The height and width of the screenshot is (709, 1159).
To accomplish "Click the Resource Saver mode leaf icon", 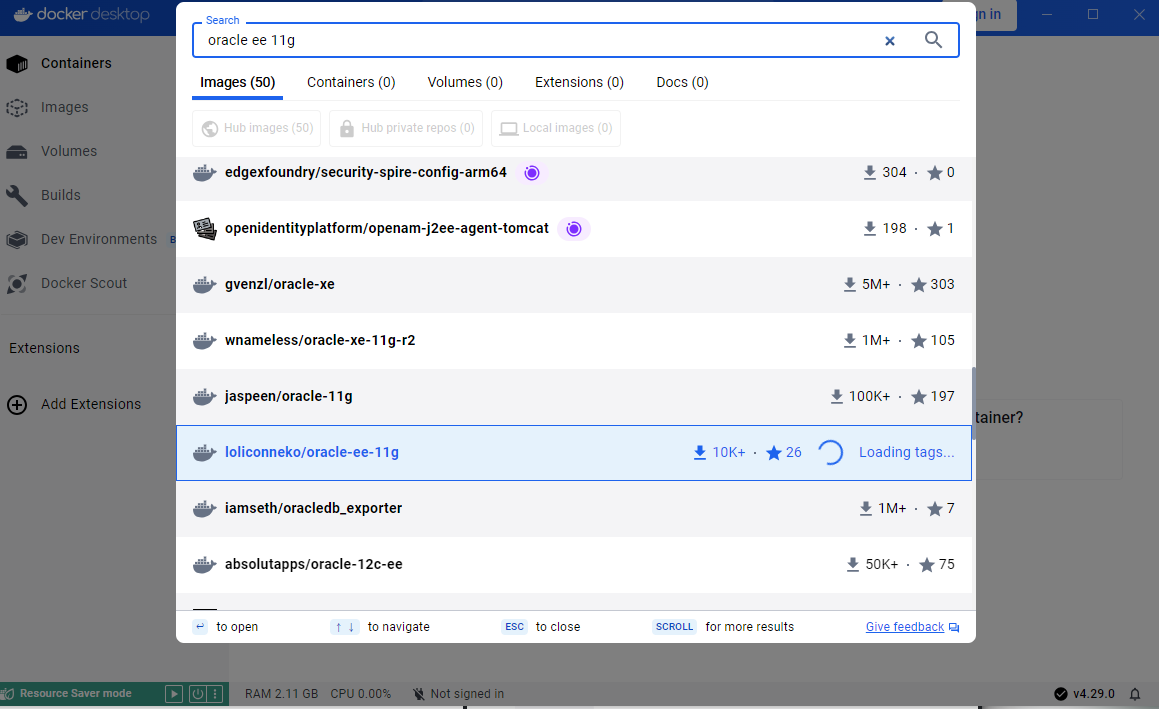I will 8,693.
